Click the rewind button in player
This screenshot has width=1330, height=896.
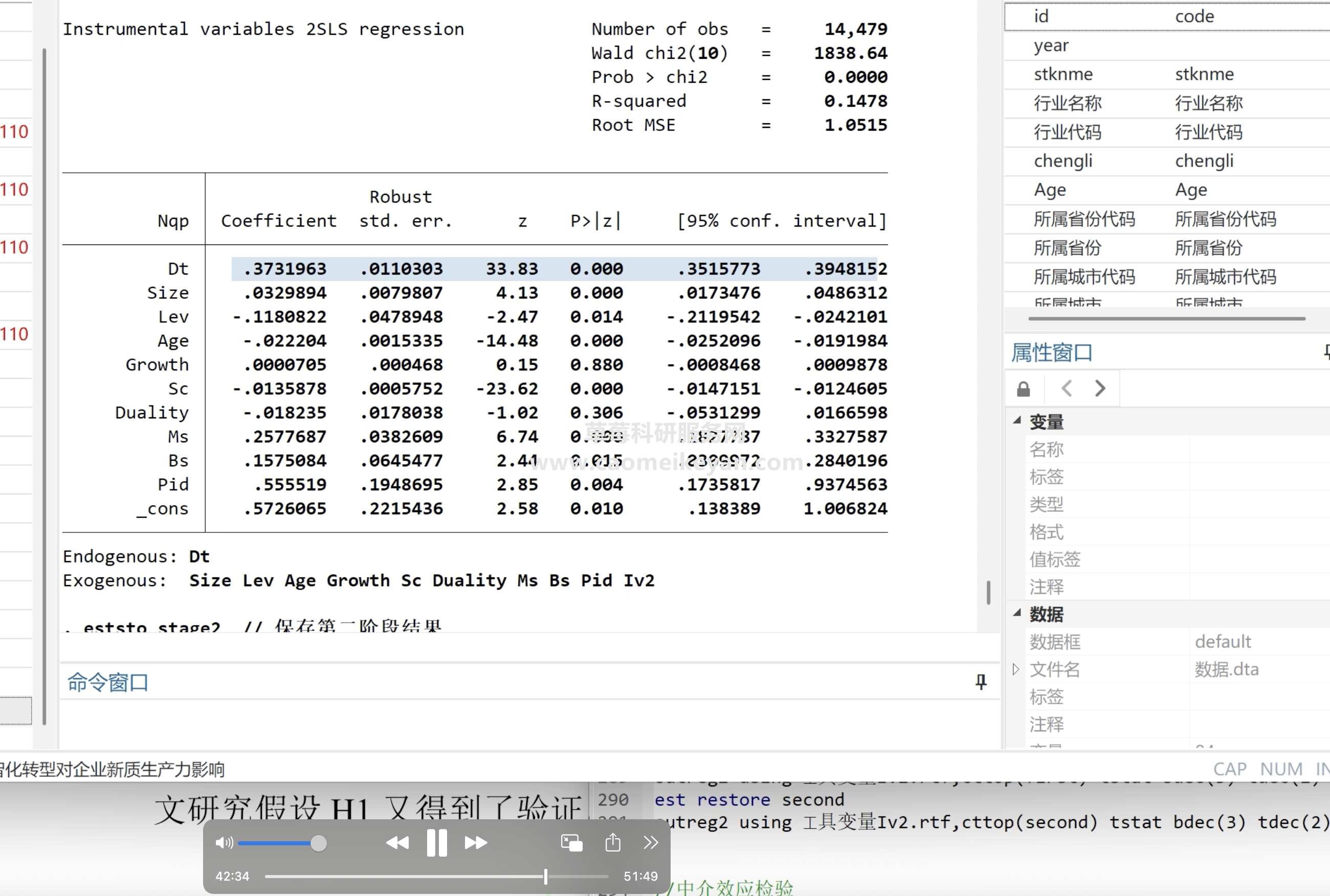pyautogui.click(x=397, y=842)
